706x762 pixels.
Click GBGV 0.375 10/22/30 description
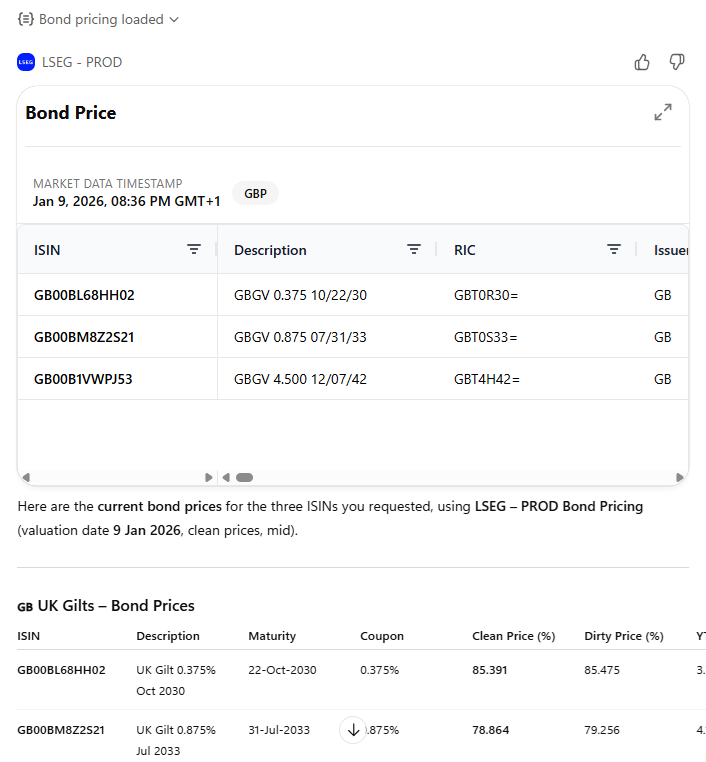(x=300, y=295)
